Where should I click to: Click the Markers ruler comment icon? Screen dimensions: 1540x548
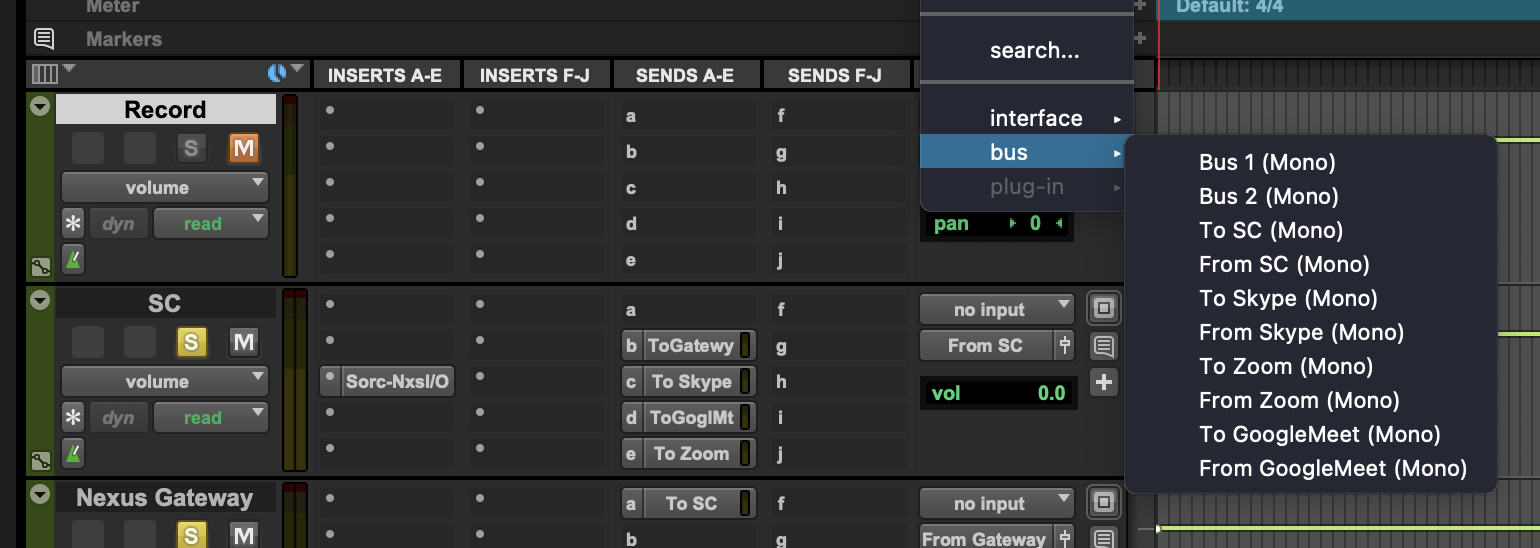(44, 39)
